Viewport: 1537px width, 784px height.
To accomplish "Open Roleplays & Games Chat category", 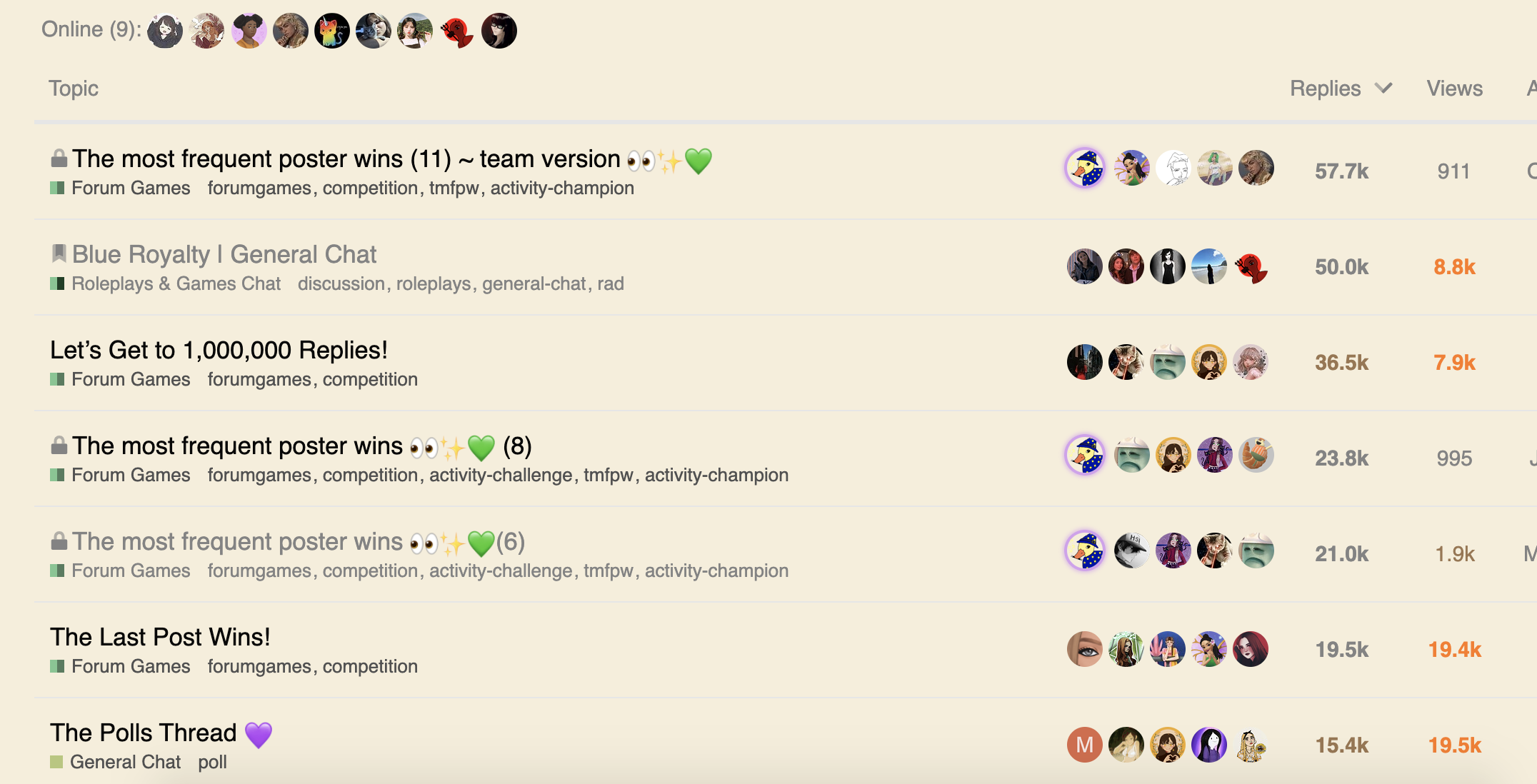I will click(176, 283).
